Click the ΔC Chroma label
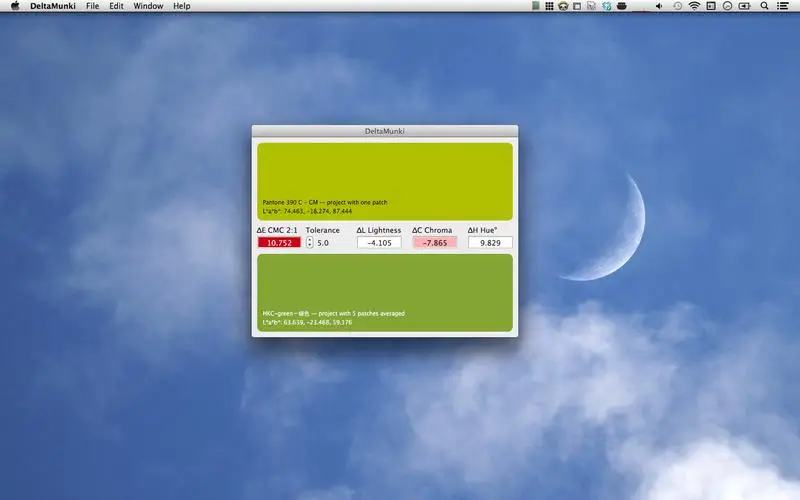Screen dimensions: 800x500 432,230
